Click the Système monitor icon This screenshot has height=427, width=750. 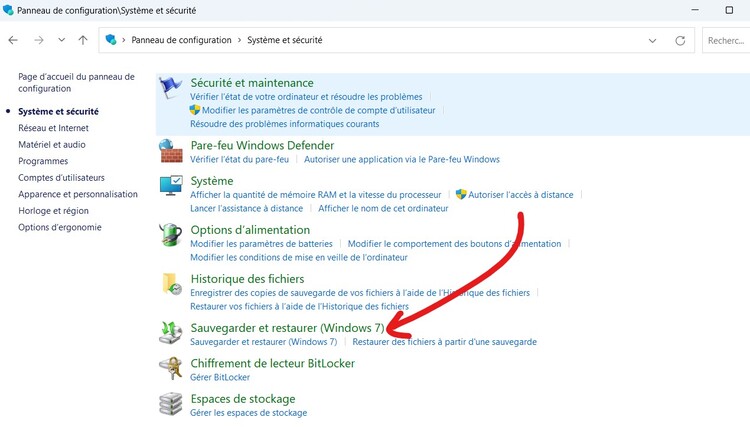point(171,186)
